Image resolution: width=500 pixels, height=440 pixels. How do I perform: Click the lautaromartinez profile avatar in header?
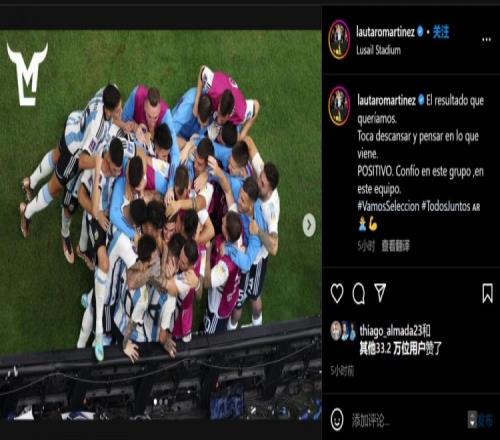click(x=339, y=39)
